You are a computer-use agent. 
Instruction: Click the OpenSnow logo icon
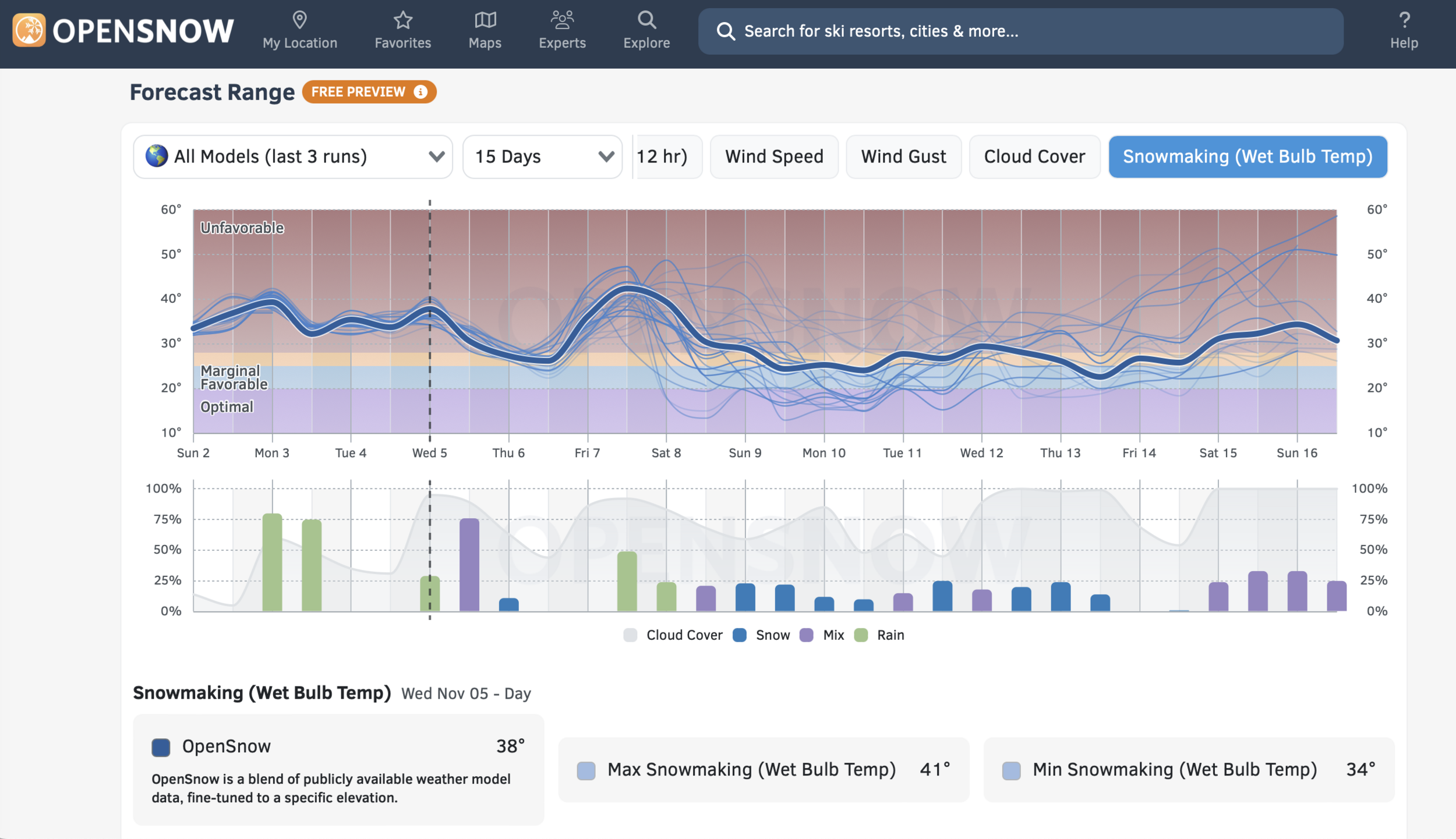(29, 30)
